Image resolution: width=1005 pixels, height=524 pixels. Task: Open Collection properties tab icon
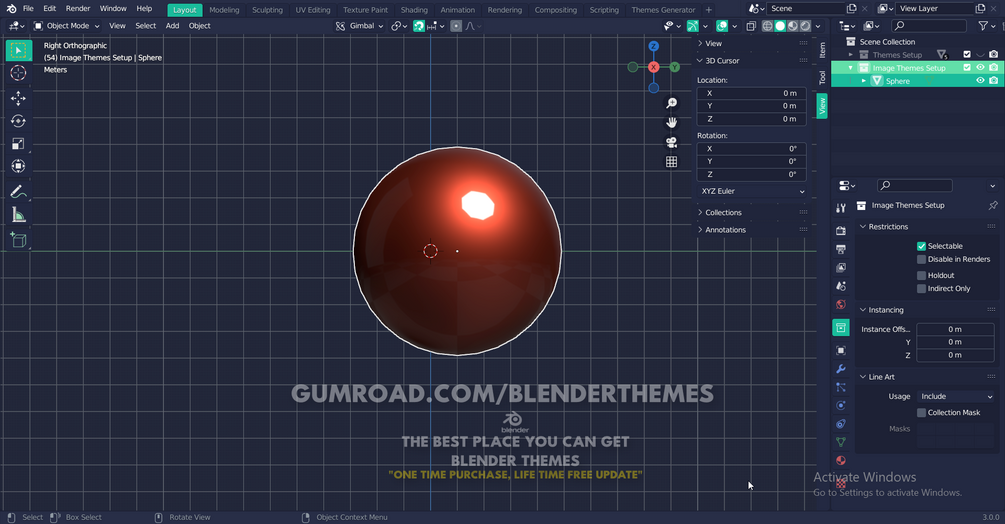click(841, 327)
